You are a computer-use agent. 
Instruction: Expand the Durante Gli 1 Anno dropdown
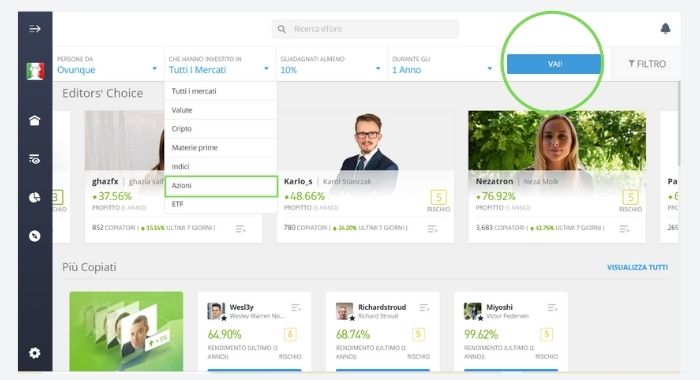pos(443,64)
